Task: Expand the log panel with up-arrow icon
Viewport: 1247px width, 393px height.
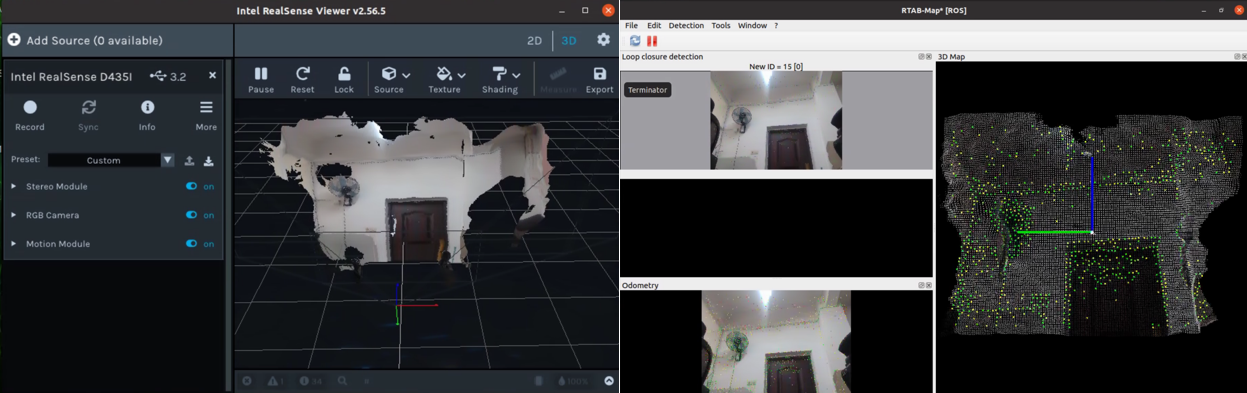Action: pyautogui.click(x=609, y=381)
